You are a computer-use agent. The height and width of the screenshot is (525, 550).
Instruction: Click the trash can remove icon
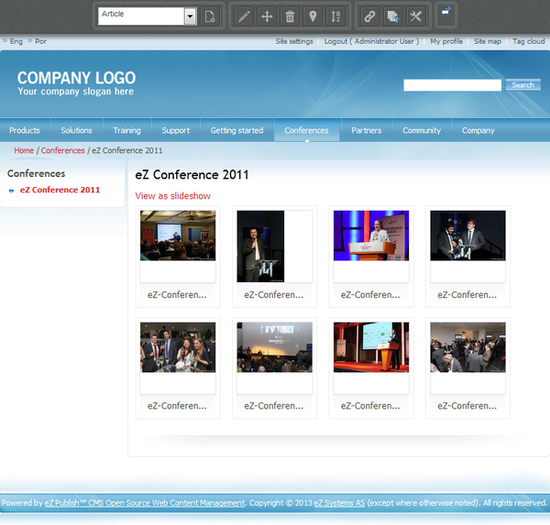click(x=290, y=16)
